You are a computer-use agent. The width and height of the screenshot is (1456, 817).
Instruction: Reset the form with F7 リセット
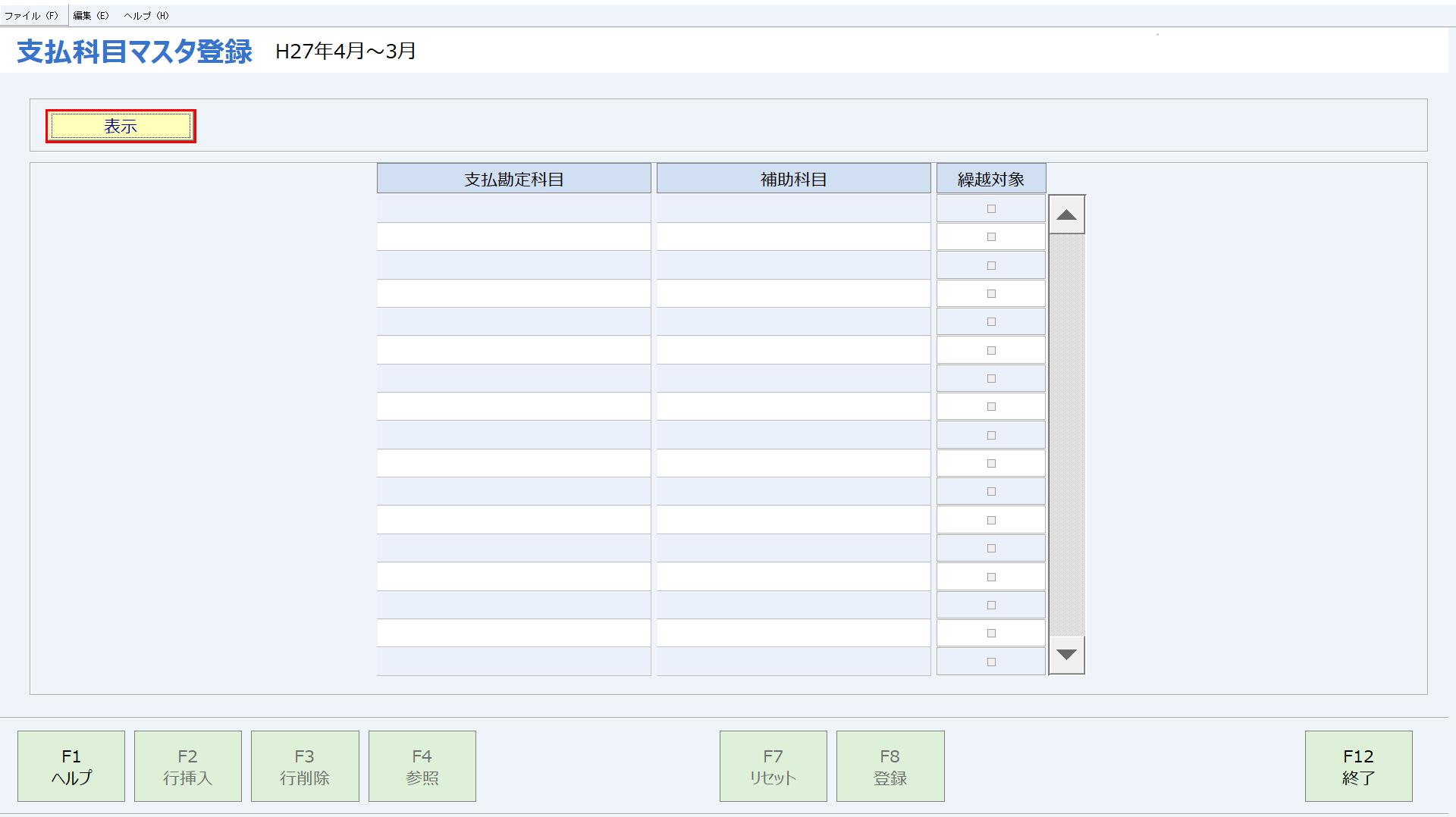pyautogui.click(x=773, y=765)
